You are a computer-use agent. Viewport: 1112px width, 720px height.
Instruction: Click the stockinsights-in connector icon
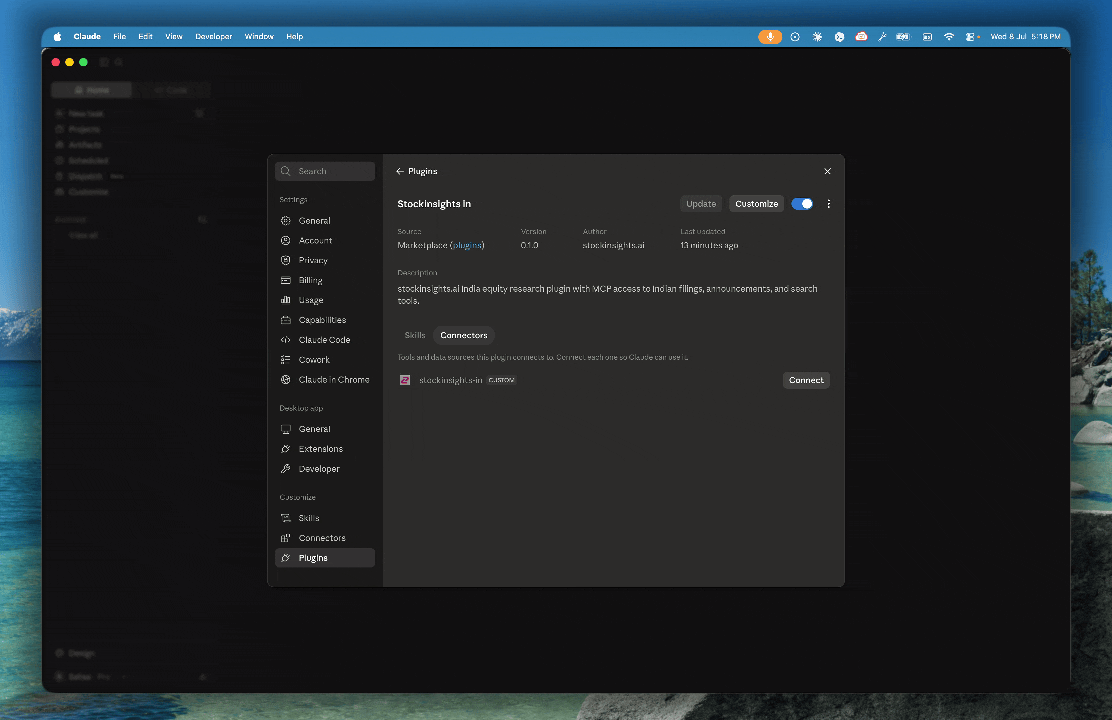[405, 380]
